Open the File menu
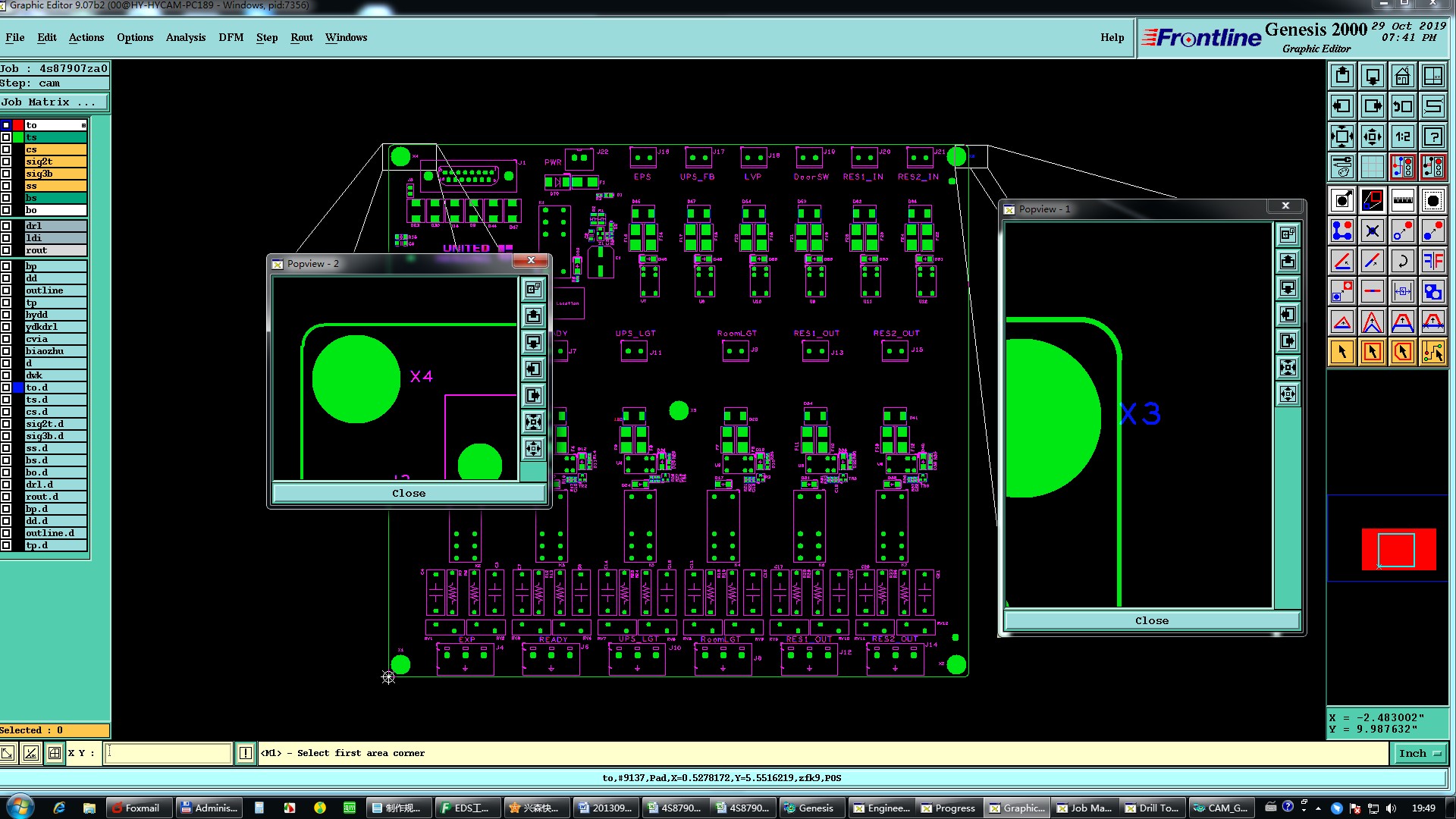1456x819 pixels. click(x=15, y=37)
